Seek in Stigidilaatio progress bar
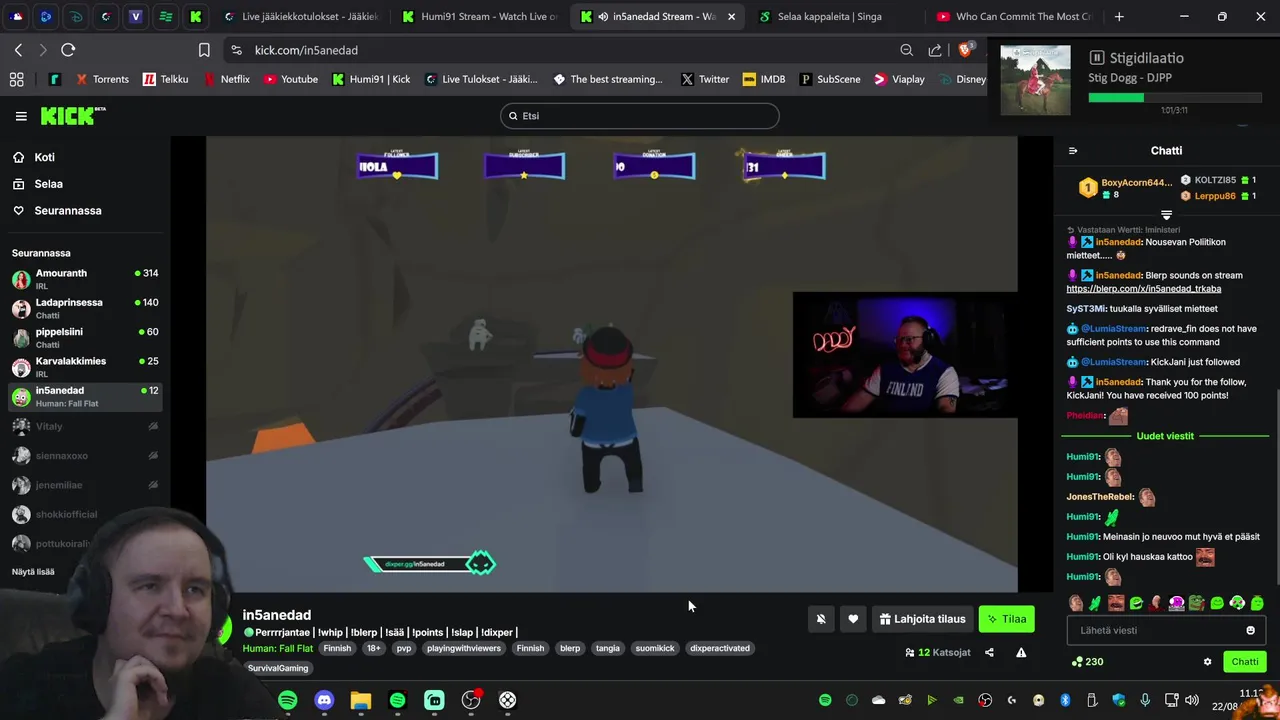The height and width of the screenshot is (720, 1280). 1174,97
